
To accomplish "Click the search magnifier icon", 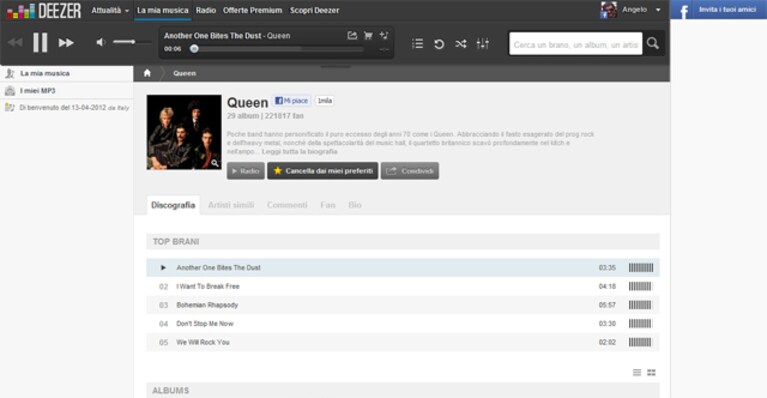I will coord(653,44).
